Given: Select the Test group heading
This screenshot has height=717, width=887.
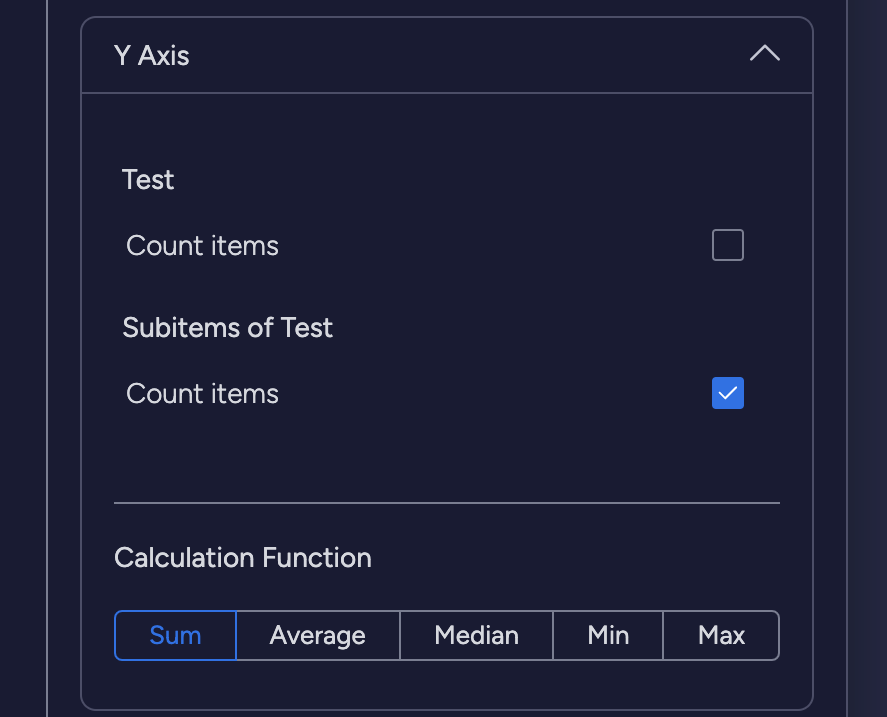Looking at the screenshot, I should click(148, 180).
